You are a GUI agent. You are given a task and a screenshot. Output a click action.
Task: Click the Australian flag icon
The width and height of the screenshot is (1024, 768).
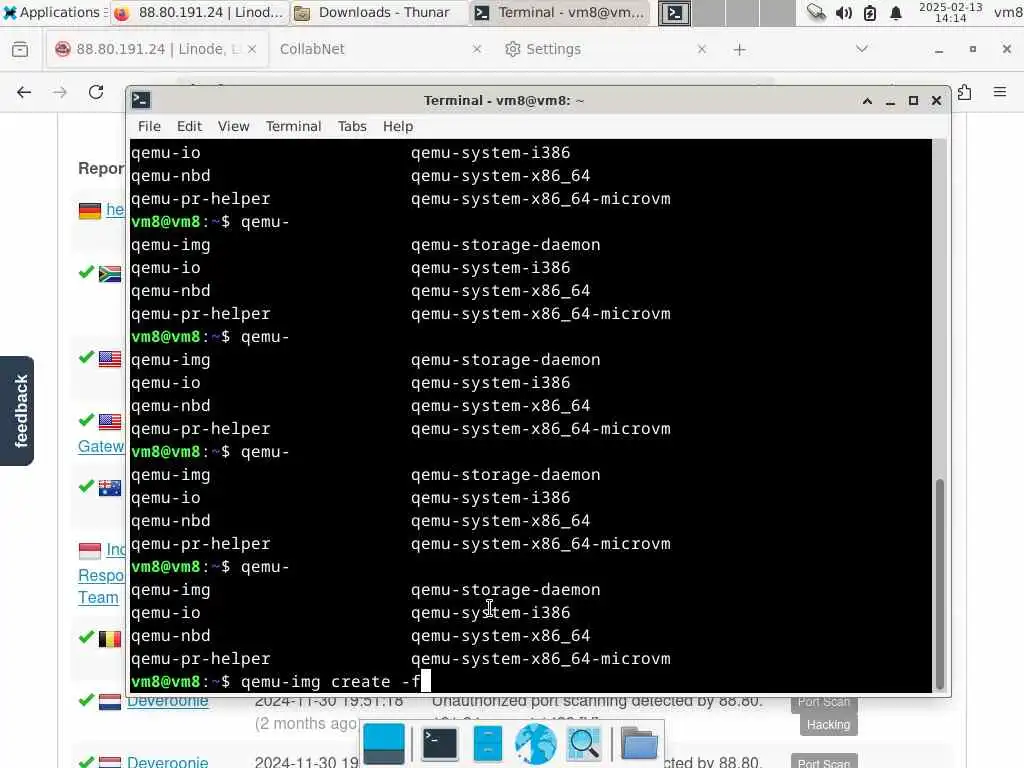pyautogui.click(x=110, y=488)
